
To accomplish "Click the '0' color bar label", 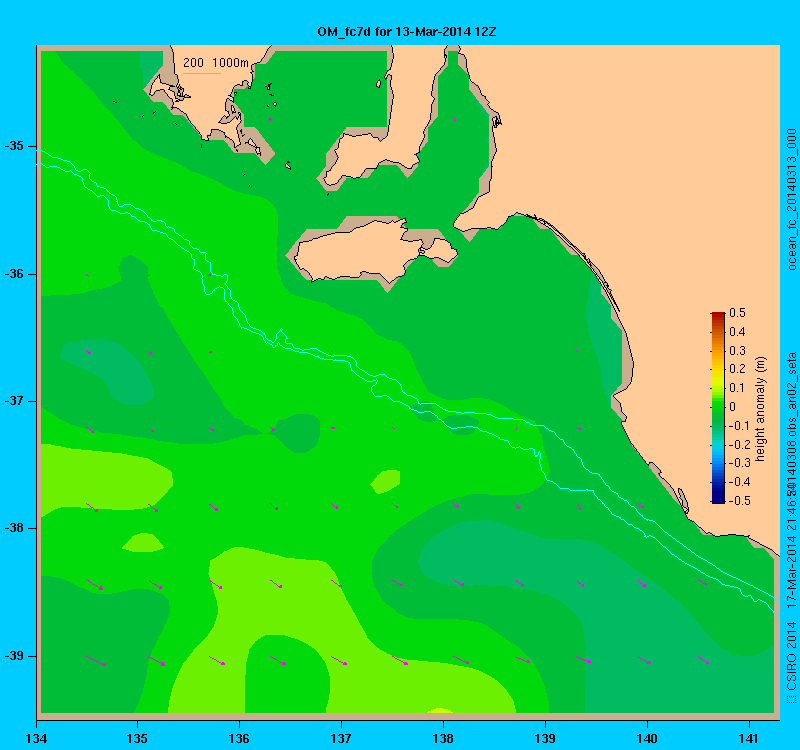I will coord(733,407).
